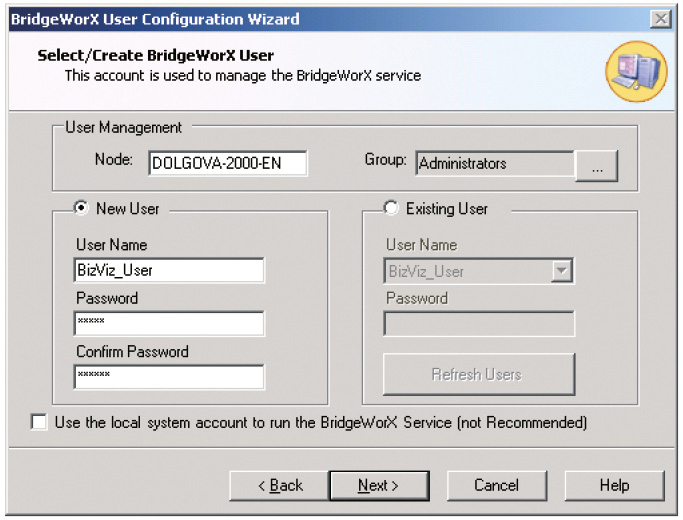The height and width of the screenshot is (520, 683).
Task: Go Back to the previous step
Action: pos(280,485)
